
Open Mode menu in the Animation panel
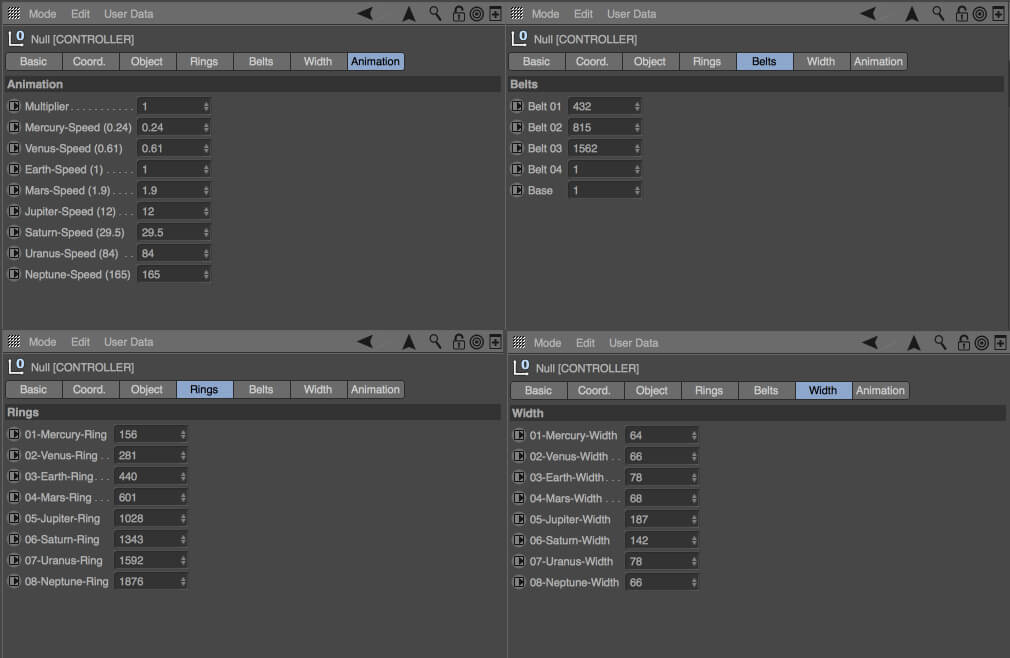click(x=43, y=14)
